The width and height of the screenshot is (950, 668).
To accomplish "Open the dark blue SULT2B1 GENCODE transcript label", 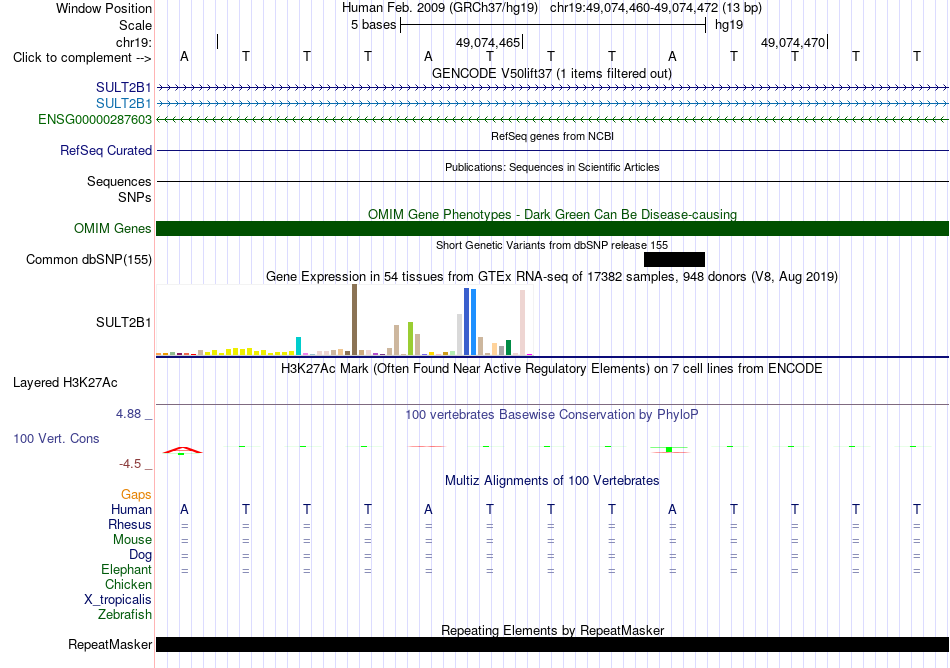I will click(x=123, y=87).
